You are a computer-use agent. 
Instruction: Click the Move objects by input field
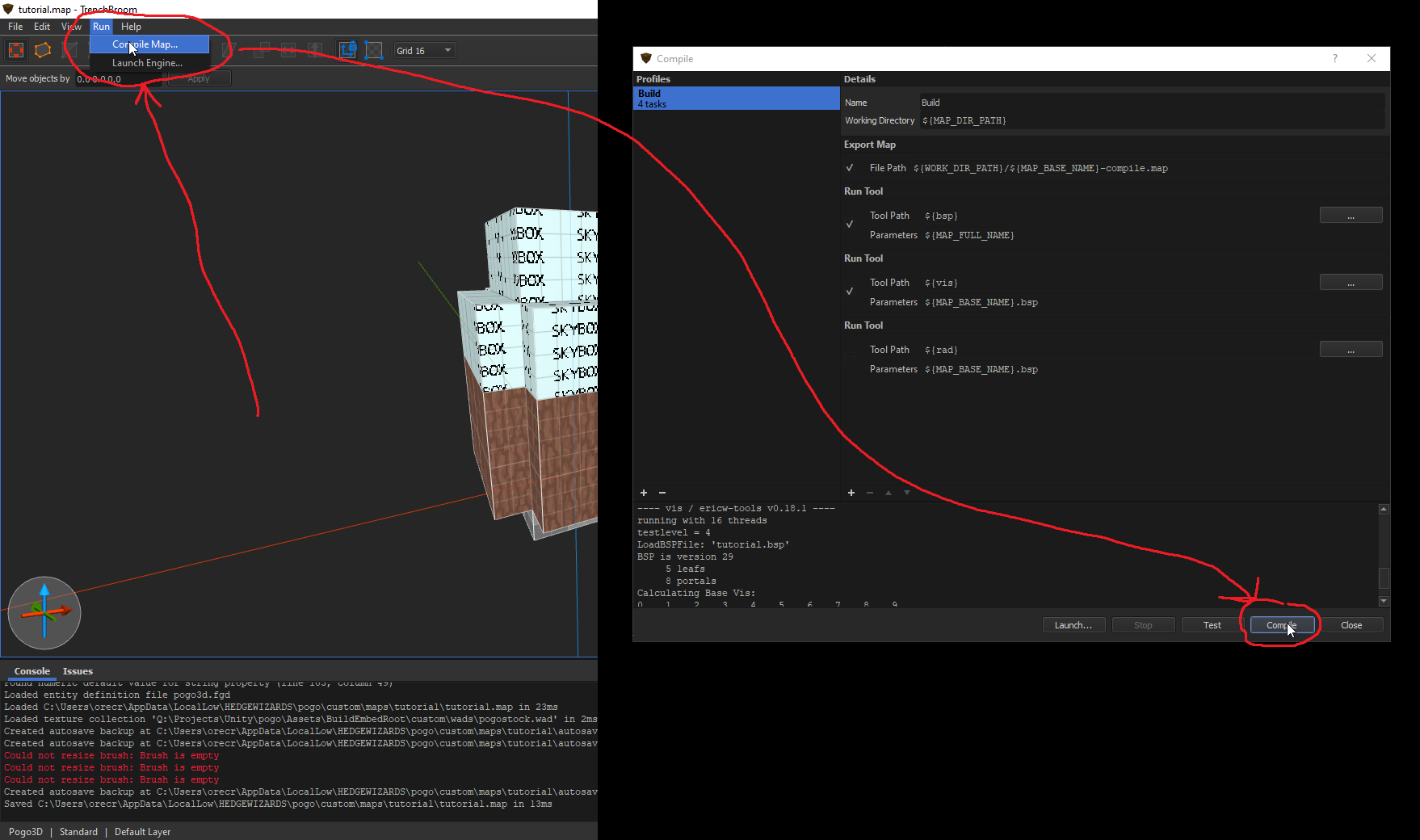119,79
